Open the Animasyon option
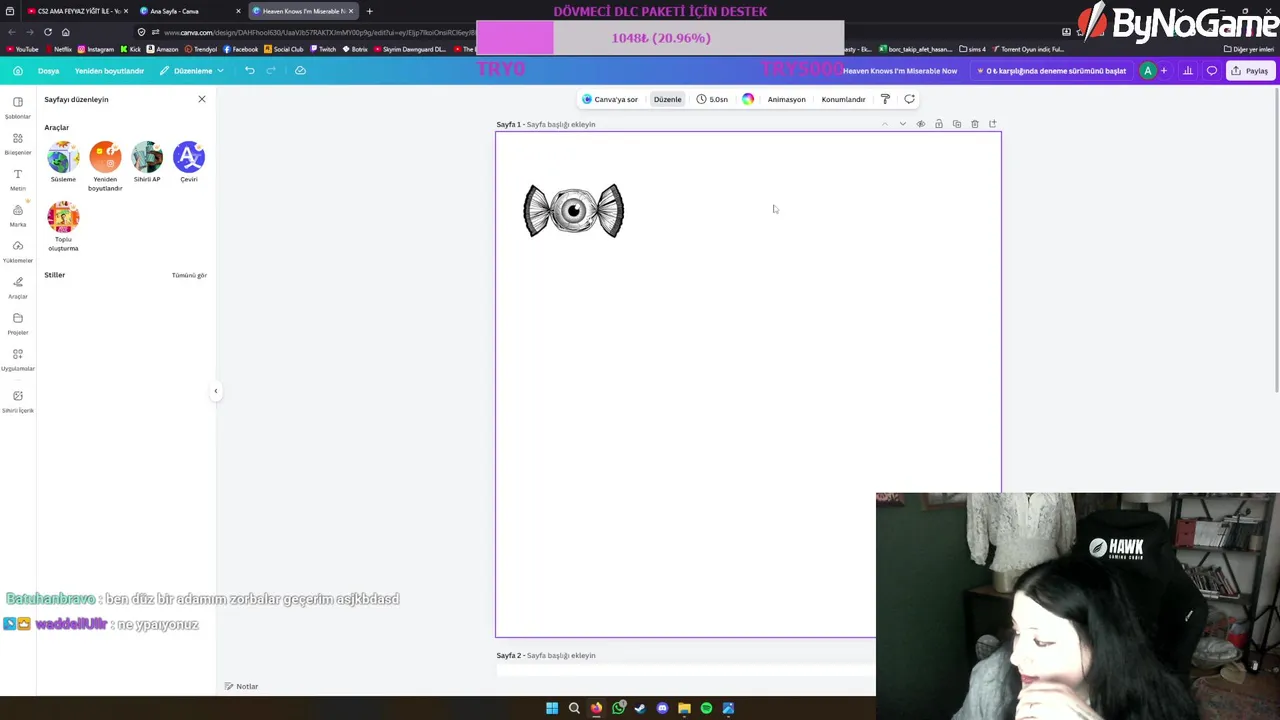Image resolution: width=1280 pixels, height=720 pixels. click(786, 99)
